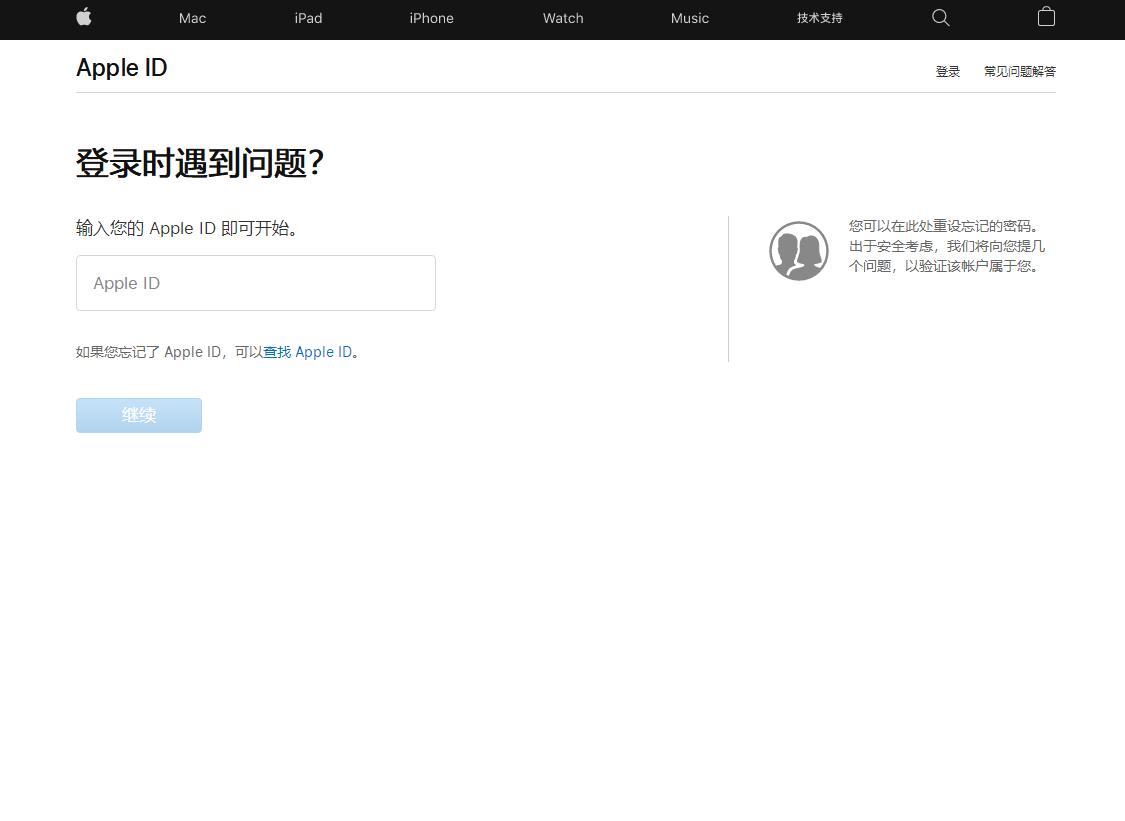Viewport: 1125px width, 821px height.
Task: Click the two-person account avatar icon
Action: click(x=799, y=250)
